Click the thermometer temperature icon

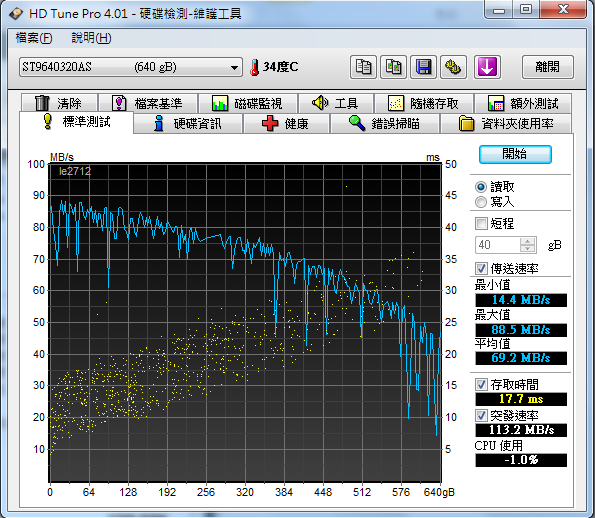coord(254,68)
